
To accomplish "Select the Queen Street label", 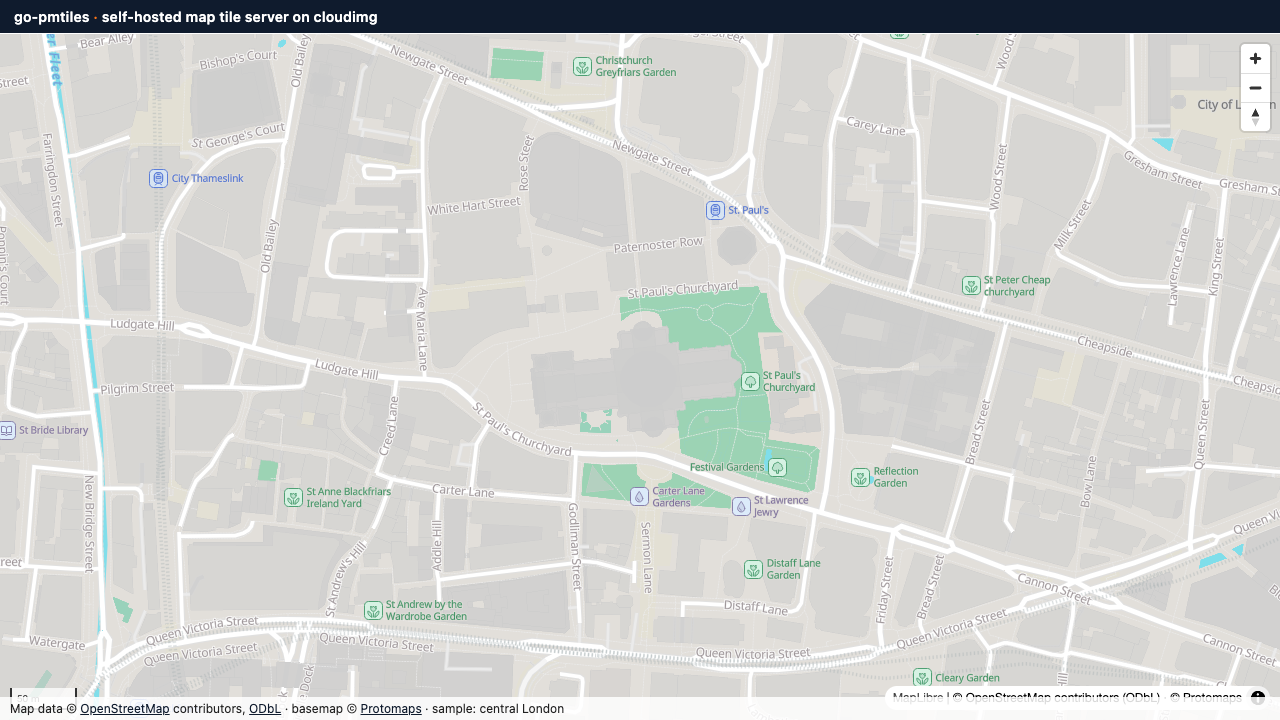I will point(1202,434).
